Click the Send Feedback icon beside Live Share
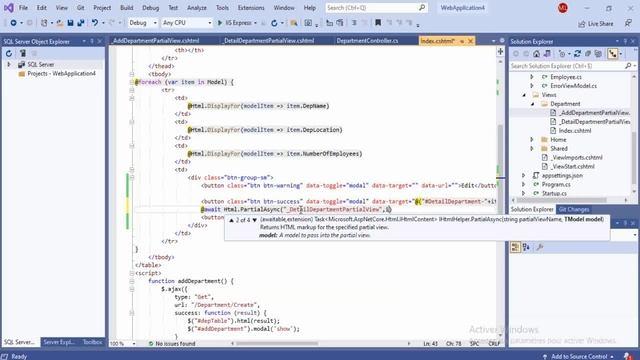The image size is (640, 360). point(628,24)
